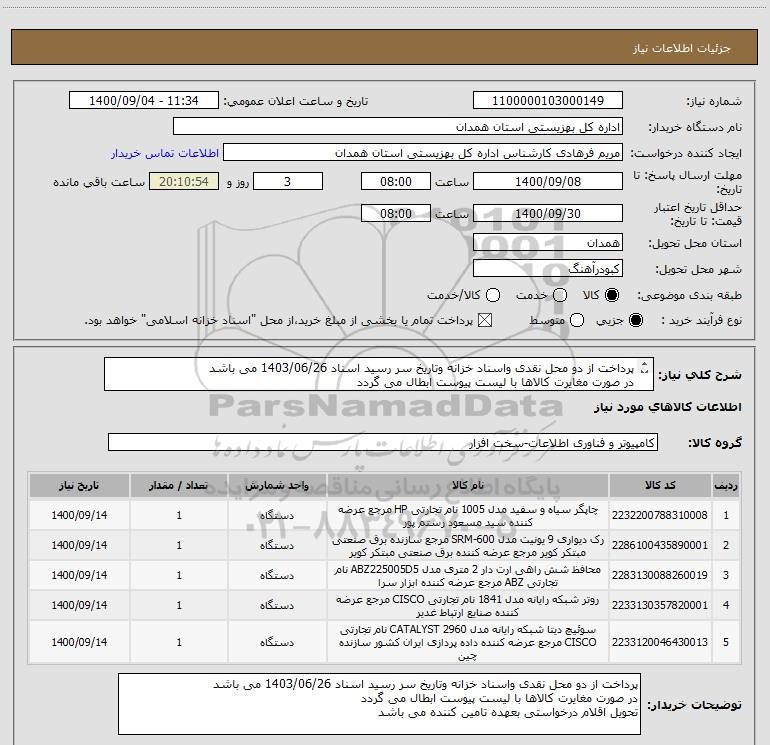
Task: Click the scroll arrows of the description box
Action: (645, 367)
